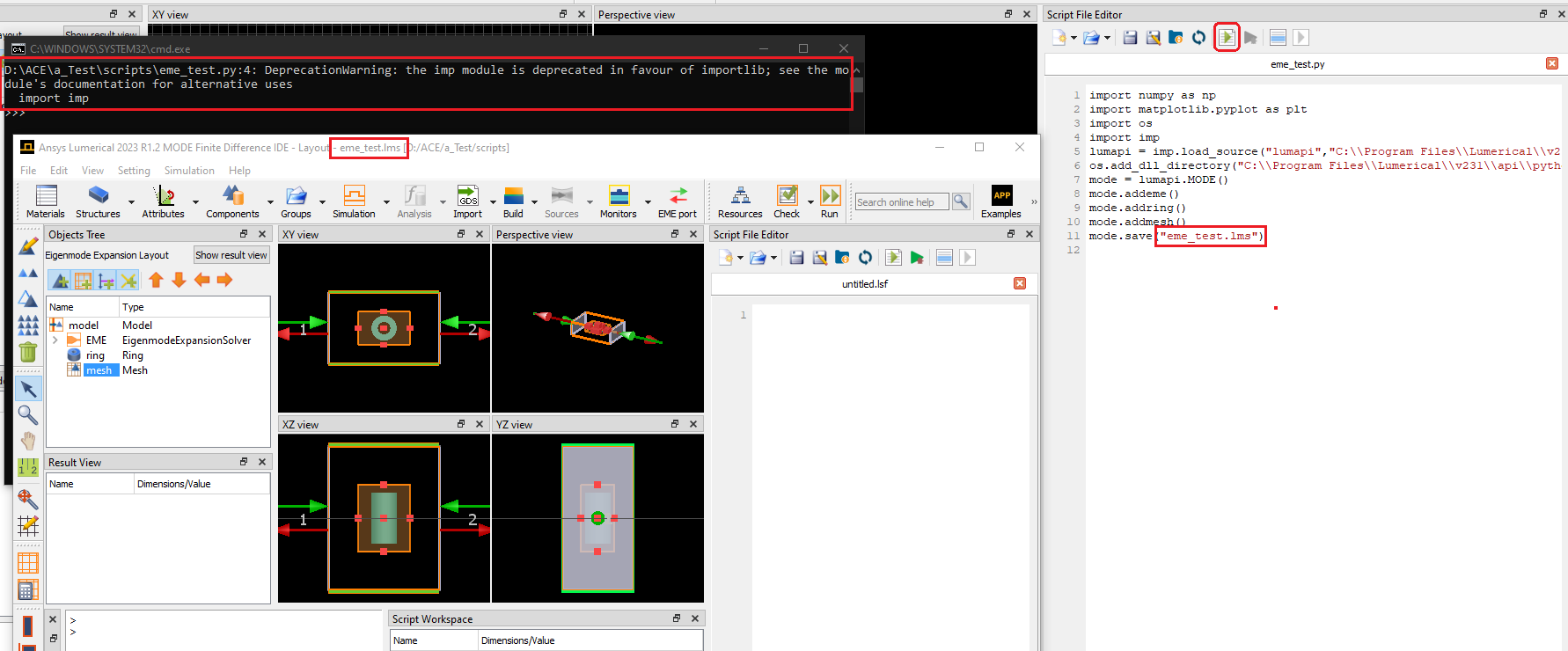Open the Attributes dropdown arrow

pyautogui.click(x=196, y=201)
